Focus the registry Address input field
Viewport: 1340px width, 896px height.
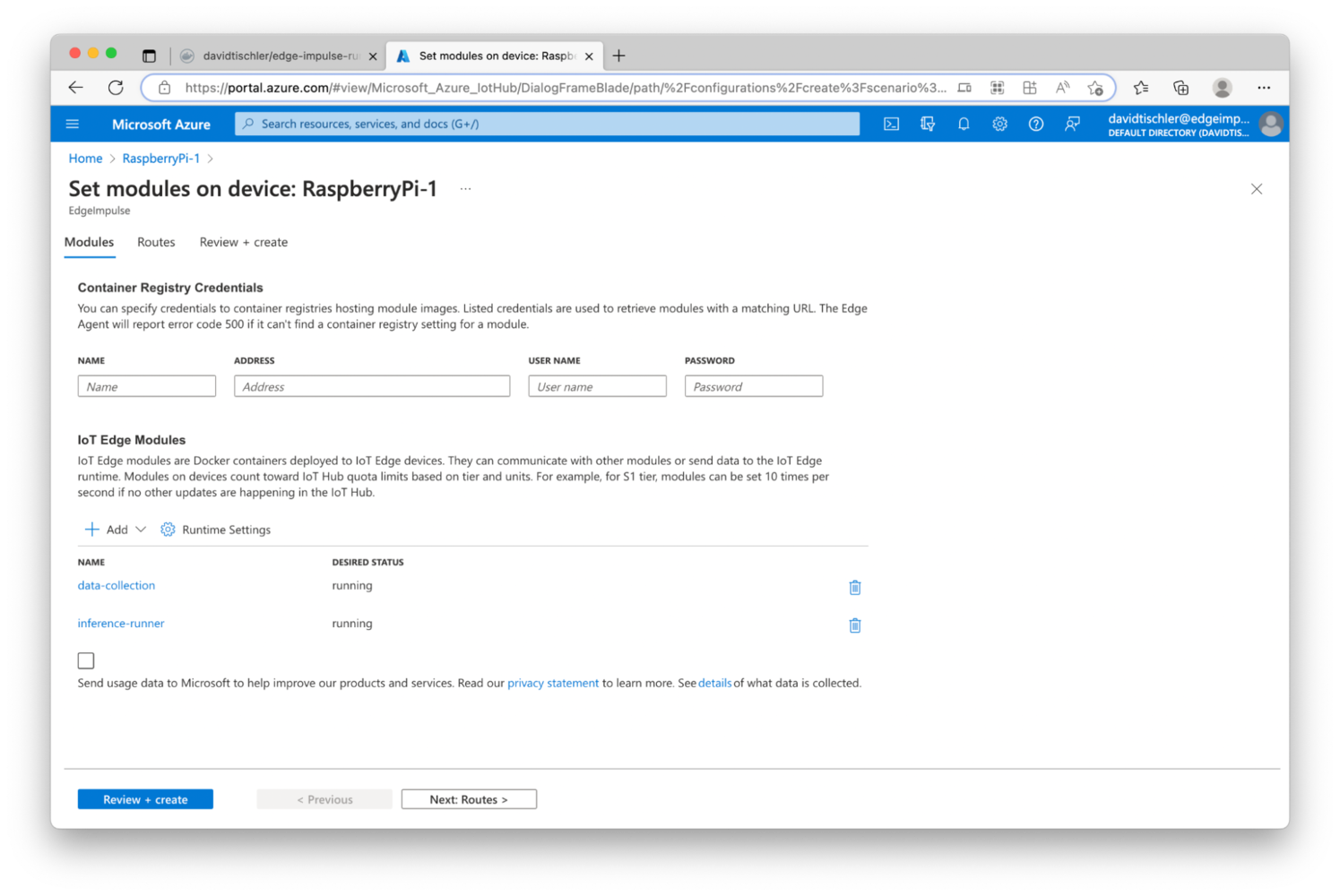point(372,386)
